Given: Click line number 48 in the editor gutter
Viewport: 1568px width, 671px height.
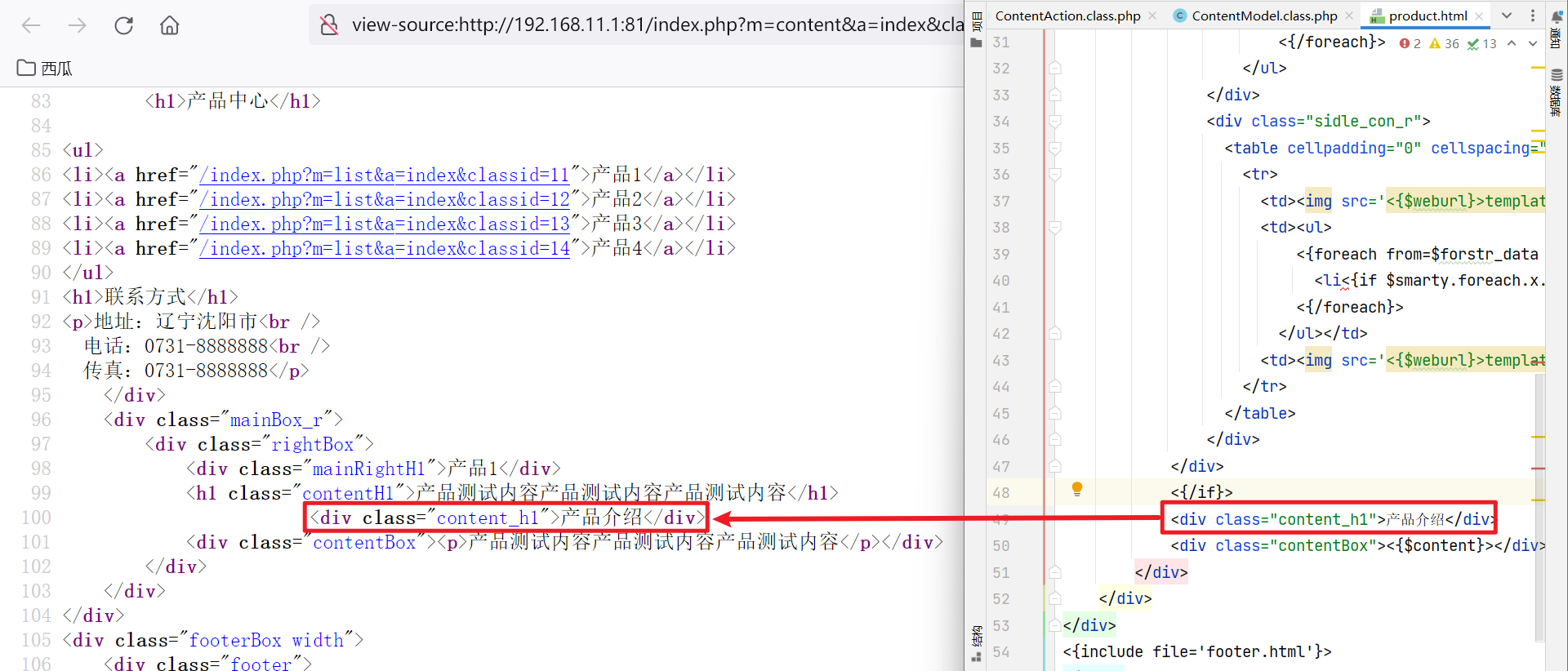Looking at the screenshot, I should (1001, 493).
